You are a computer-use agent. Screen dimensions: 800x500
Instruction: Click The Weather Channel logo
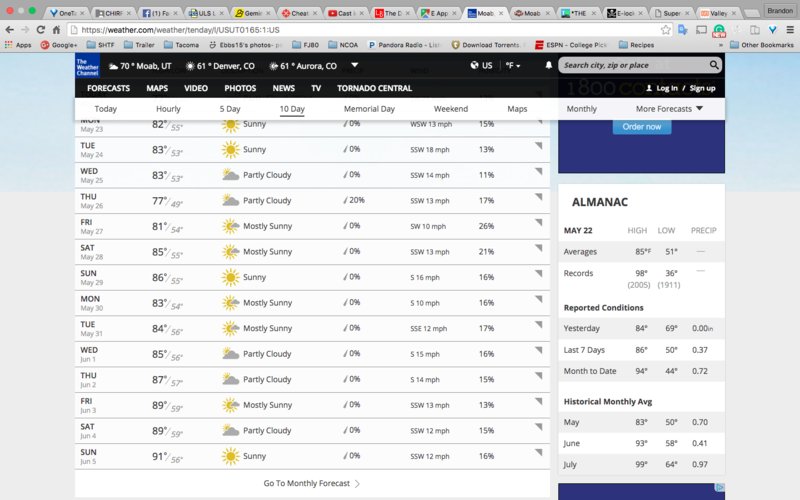point(87,66)
